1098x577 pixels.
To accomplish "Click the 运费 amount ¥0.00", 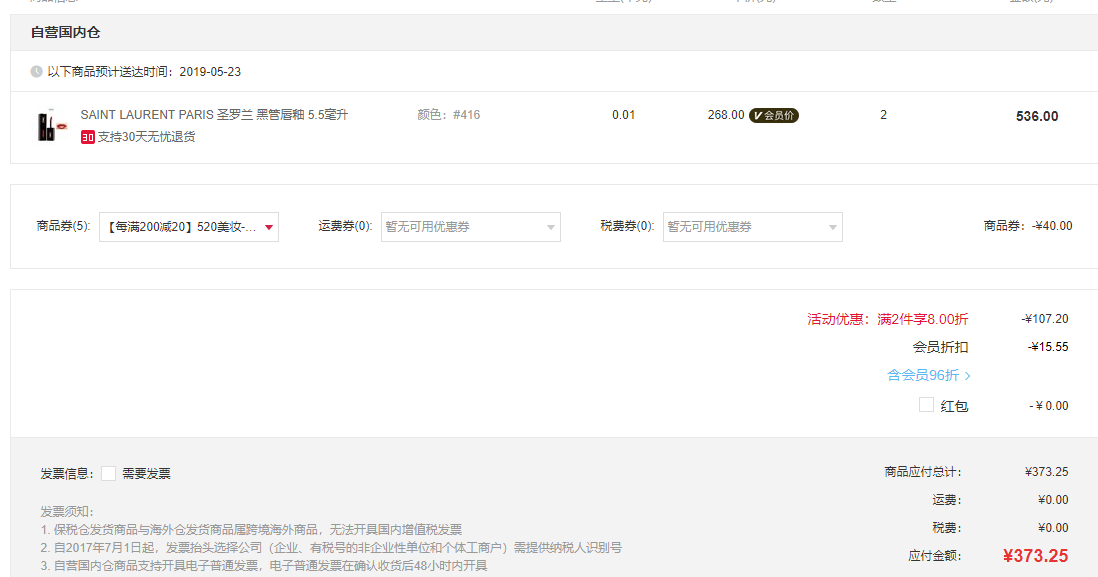I will pyautogui.click(x=1053, y=499).
